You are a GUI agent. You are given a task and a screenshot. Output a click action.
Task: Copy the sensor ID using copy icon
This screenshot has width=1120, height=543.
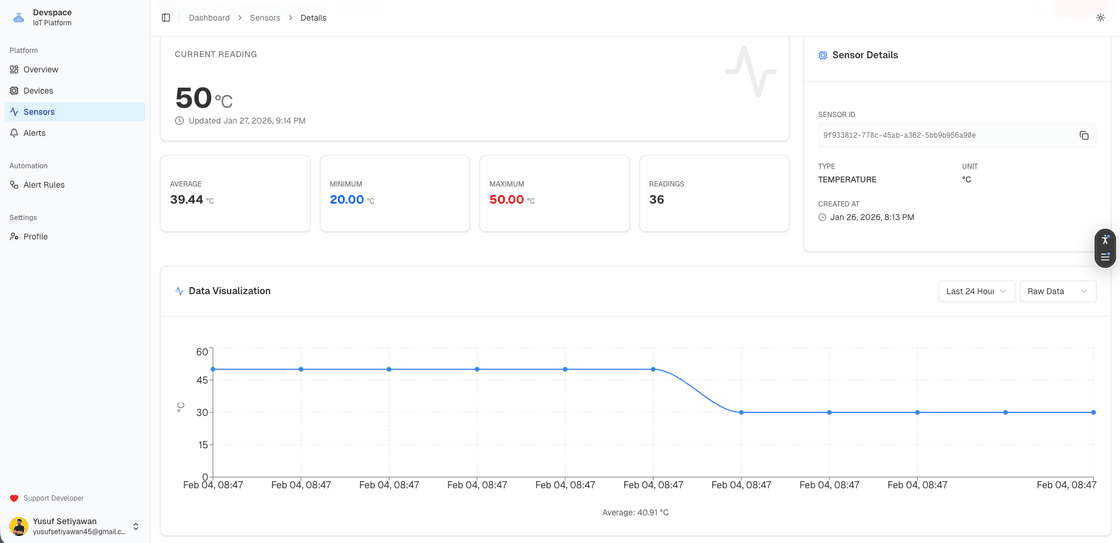[1084, 135]
